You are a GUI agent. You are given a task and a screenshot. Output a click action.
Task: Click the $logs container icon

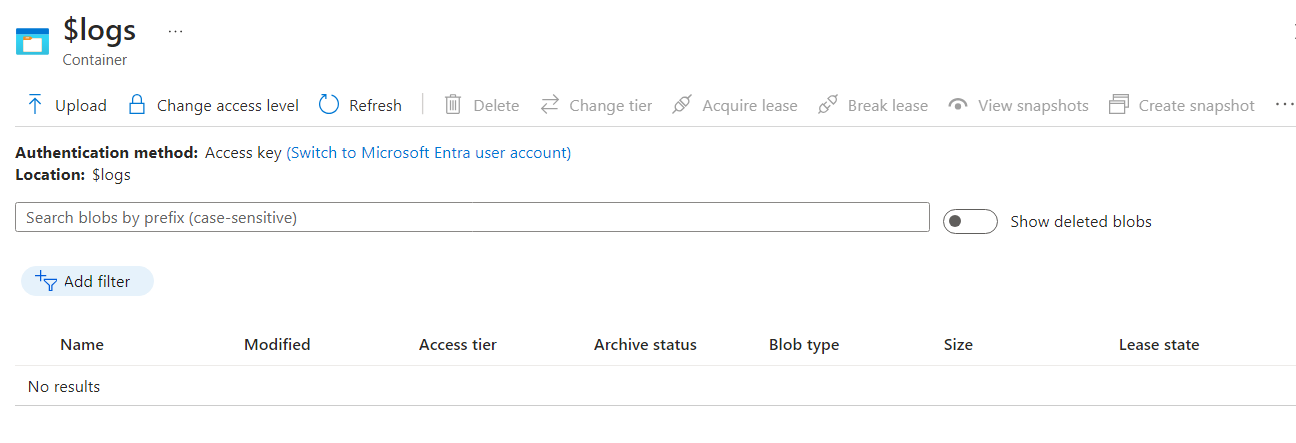tap(32, 41)
